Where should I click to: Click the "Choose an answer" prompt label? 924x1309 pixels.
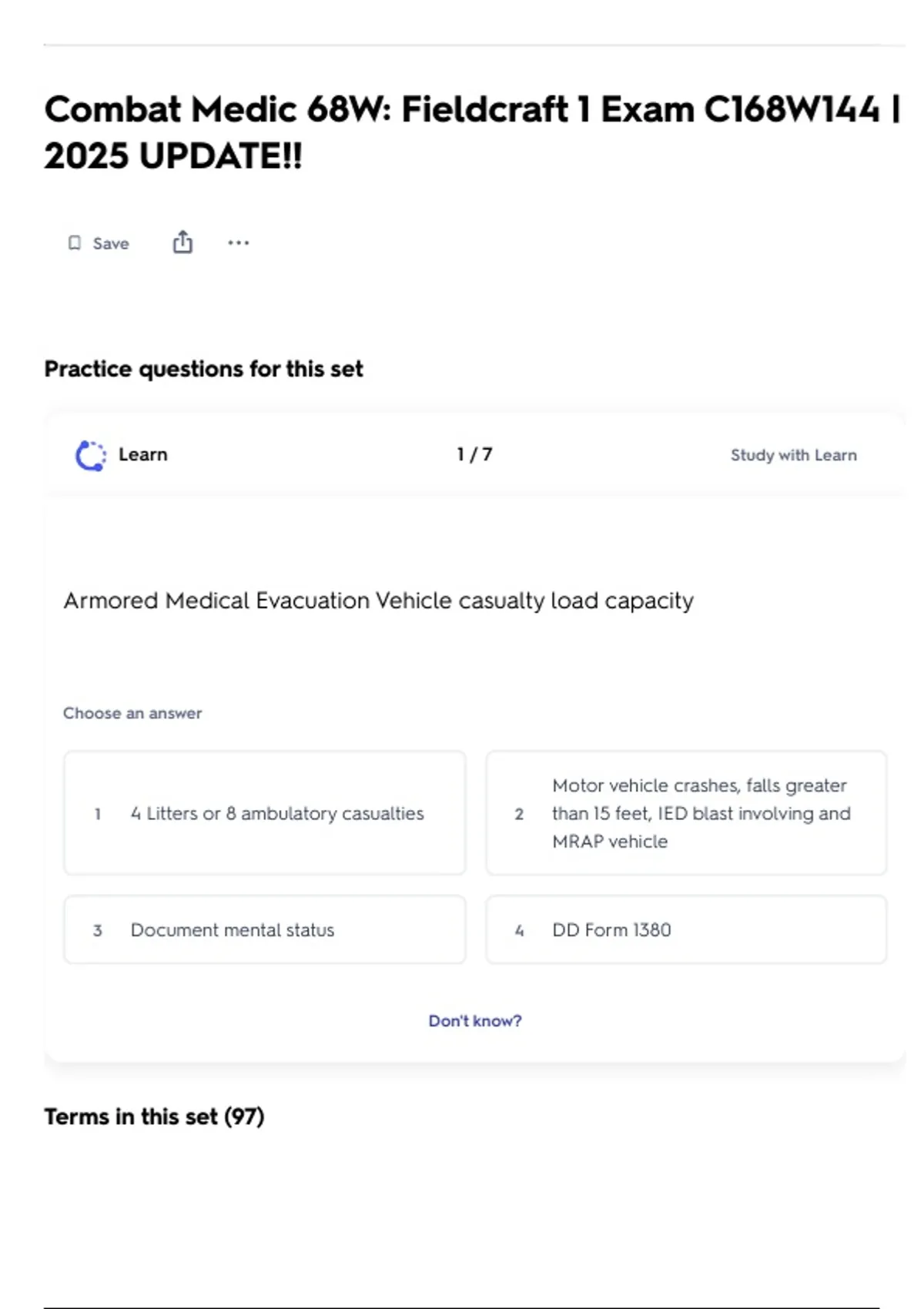132,713
